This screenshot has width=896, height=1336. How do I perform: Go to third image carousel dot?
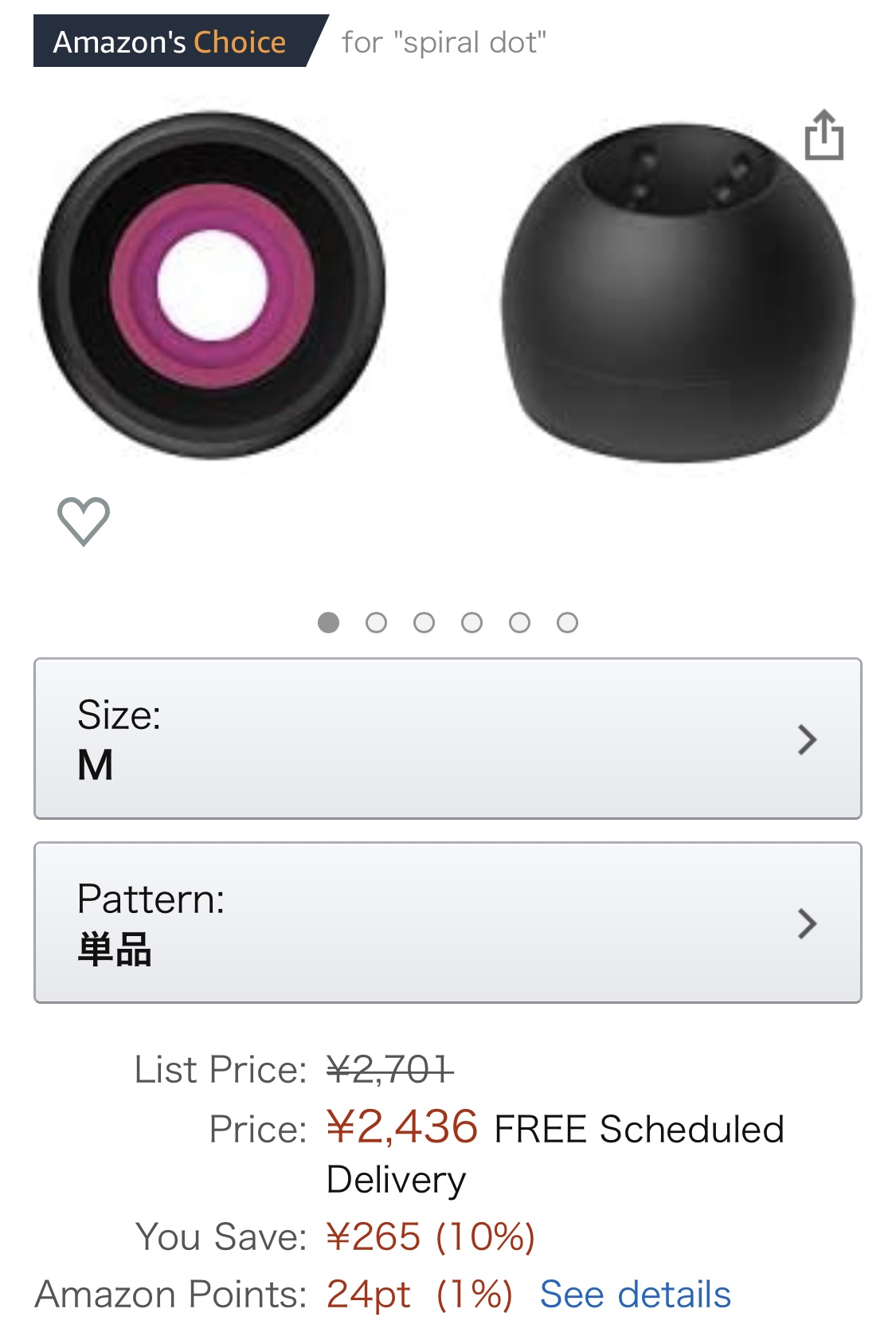tap(424, 622)
